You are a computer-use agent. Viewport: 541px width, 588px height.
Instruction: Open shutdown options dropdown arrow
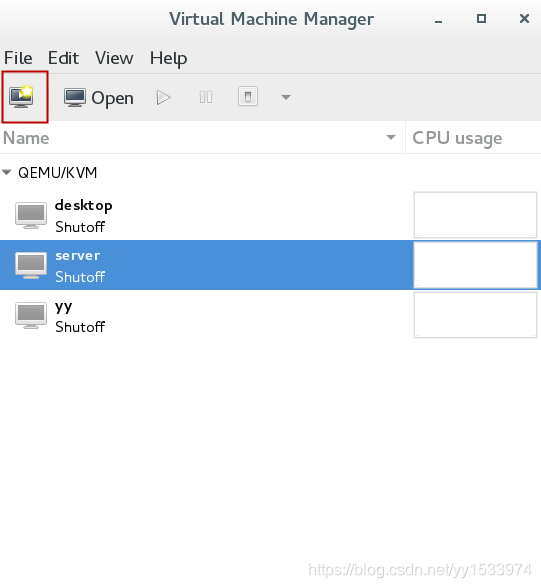point(286,98)
